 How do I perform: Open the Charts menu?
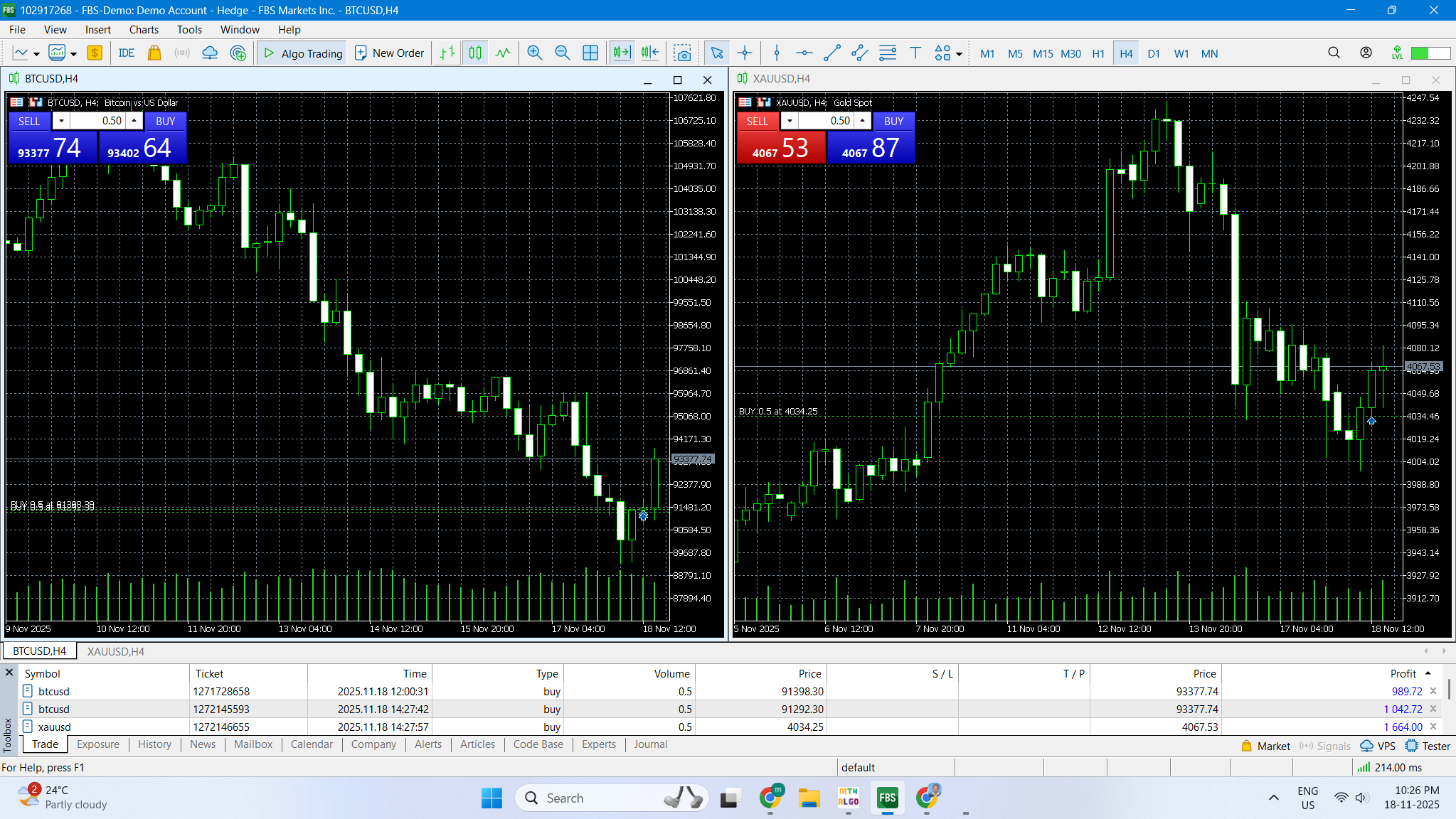(144, 29)
